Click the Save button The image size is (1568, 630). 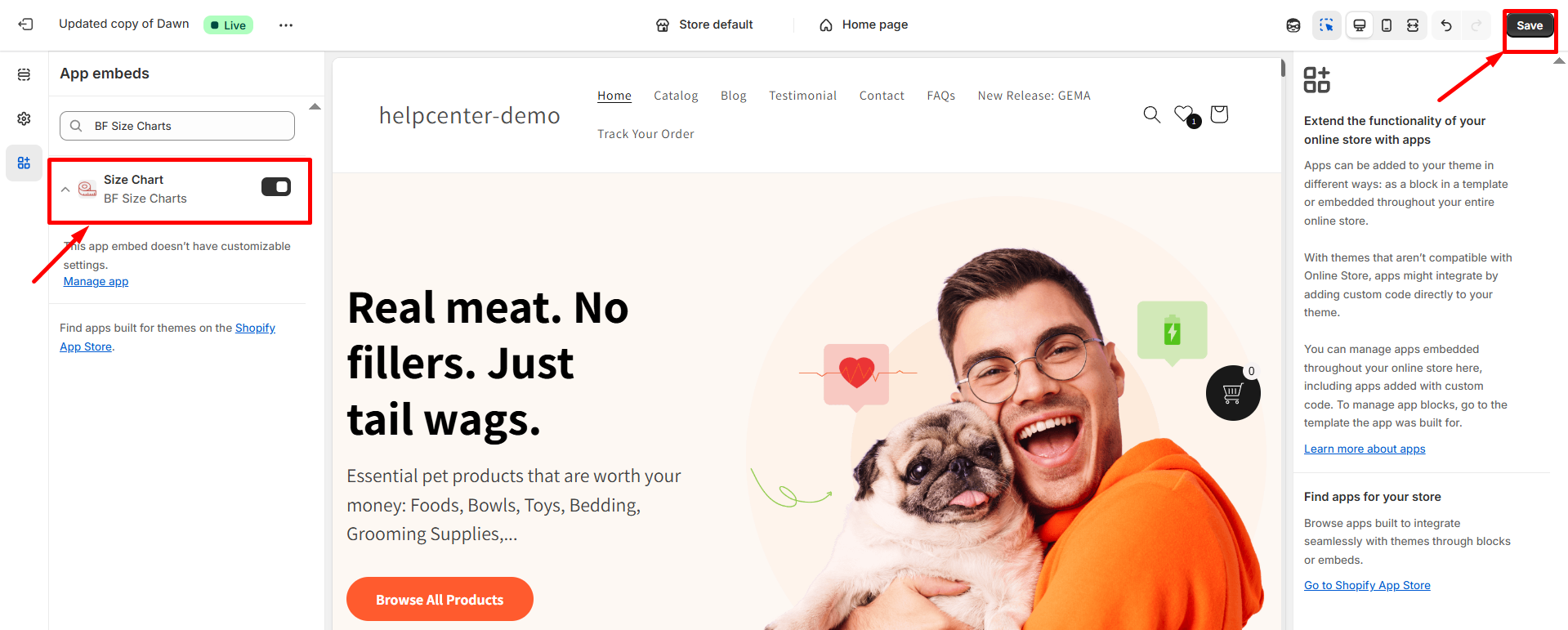(1530, 25)
